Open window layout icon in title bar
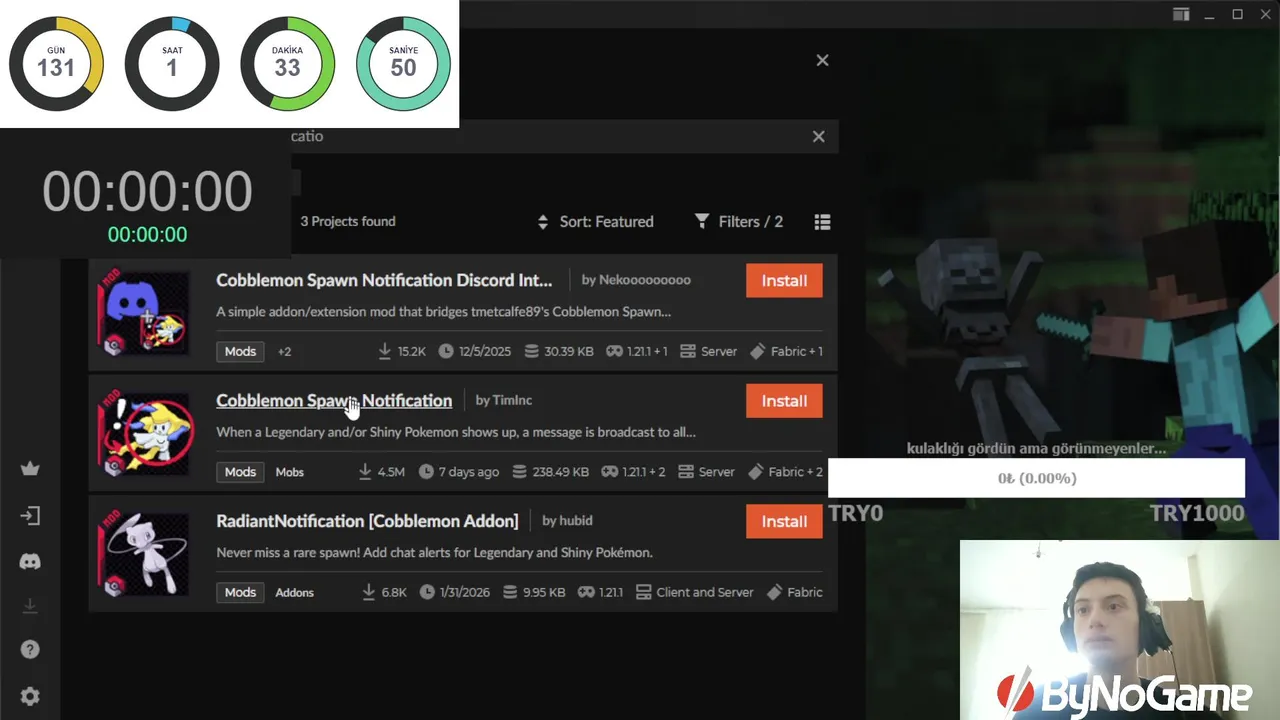This screenshot has width=1280, height=720. tap(1181, 14)
